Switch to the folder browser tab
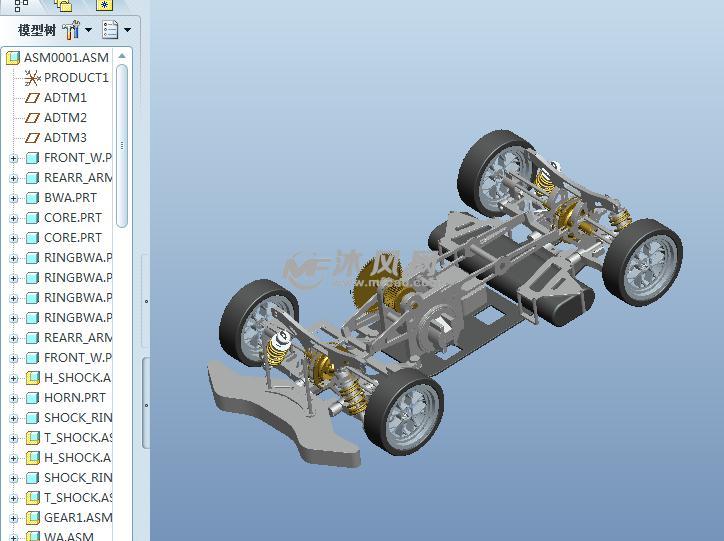 pyautogui.click(x=63, y=6)
